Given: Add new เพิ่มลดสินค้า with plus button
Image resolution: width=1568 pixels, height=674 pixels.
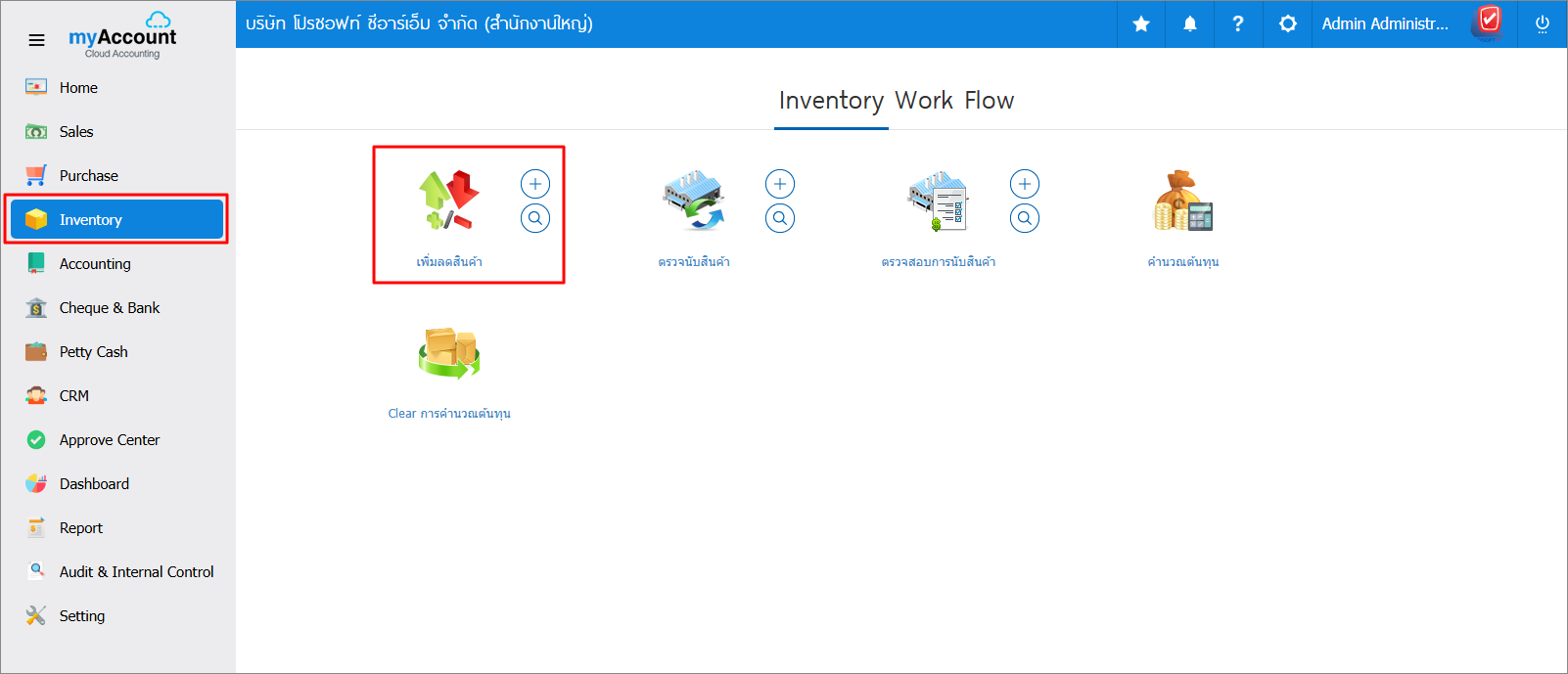Looking at the screenshot, I should [535, 184].
